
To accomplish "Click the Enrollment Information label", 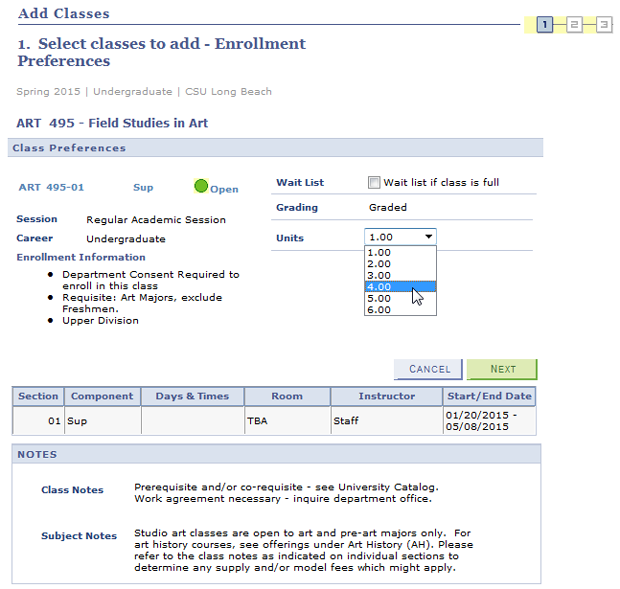I will [x=81, y=257].
